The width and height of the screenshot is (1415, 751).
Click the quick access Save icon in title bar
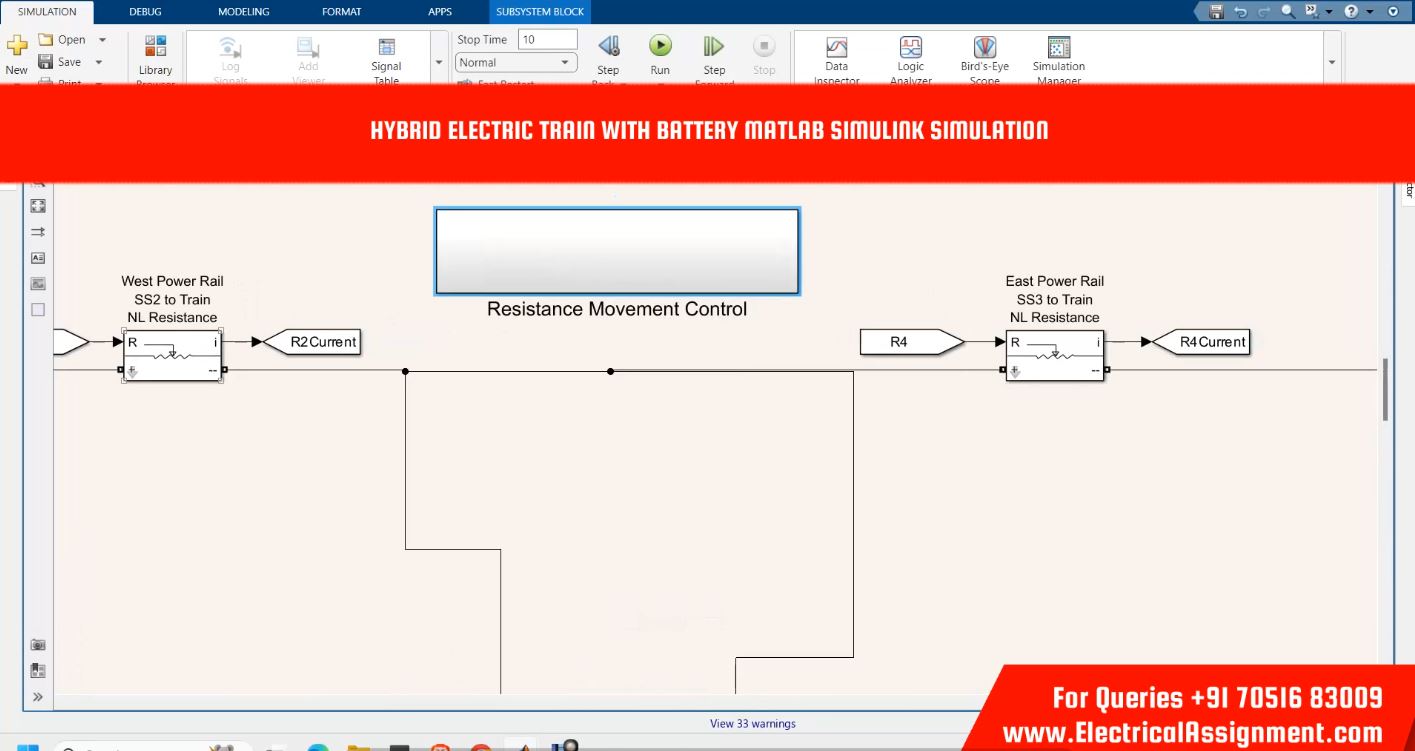pos(1216,11)
